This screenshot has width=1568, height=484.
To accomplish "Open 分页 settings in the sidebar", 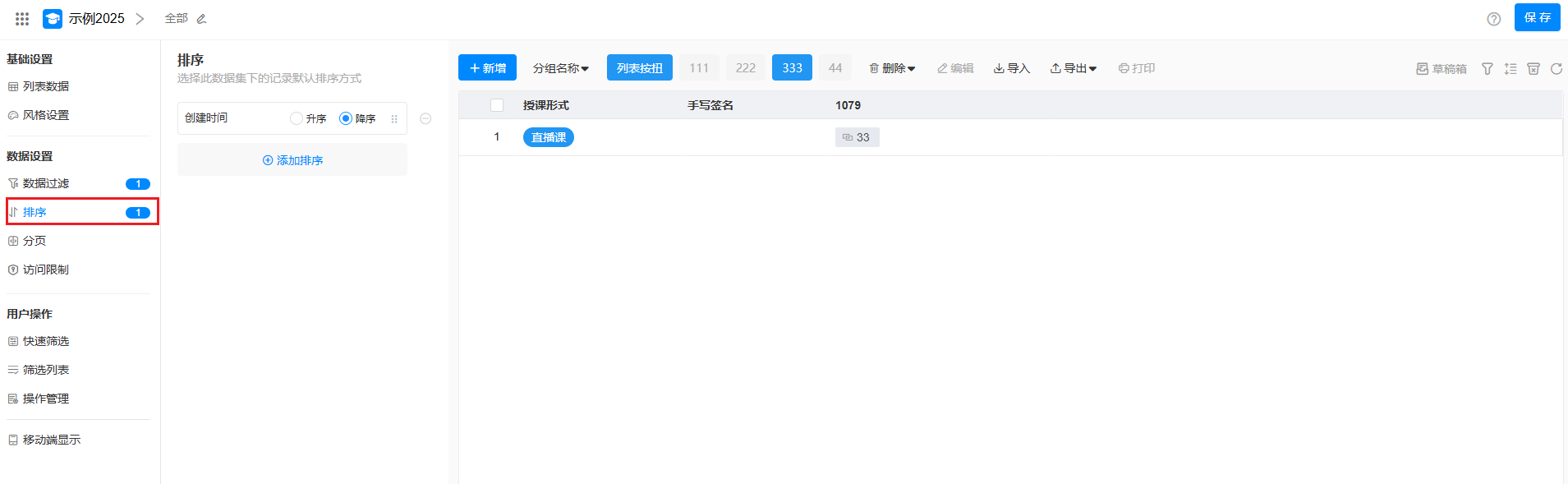I will pos(34,241).
